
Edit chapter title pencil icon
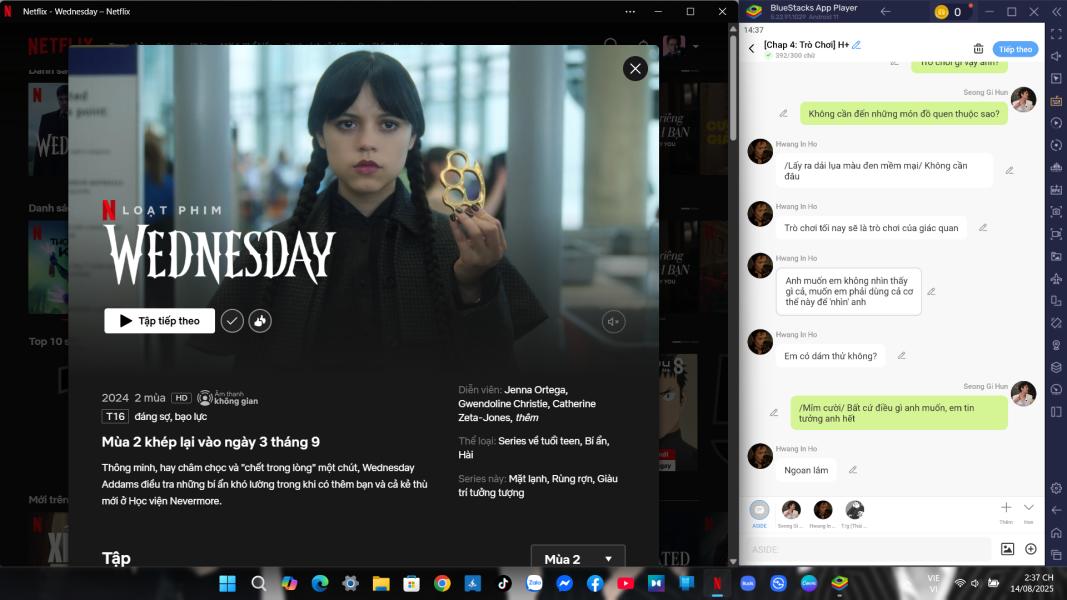coord(857,45)
